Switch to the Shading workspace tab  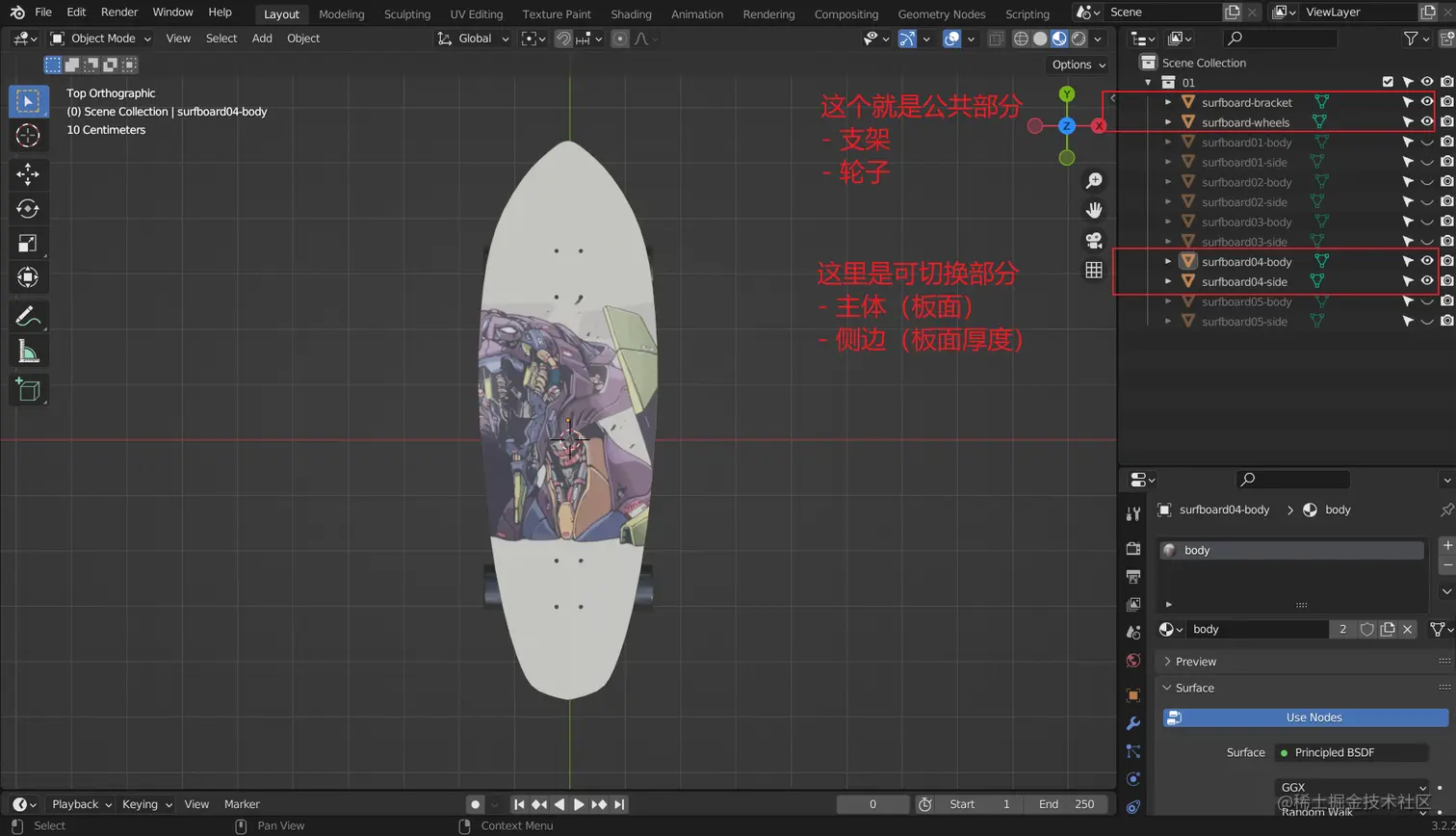(631, 14)
